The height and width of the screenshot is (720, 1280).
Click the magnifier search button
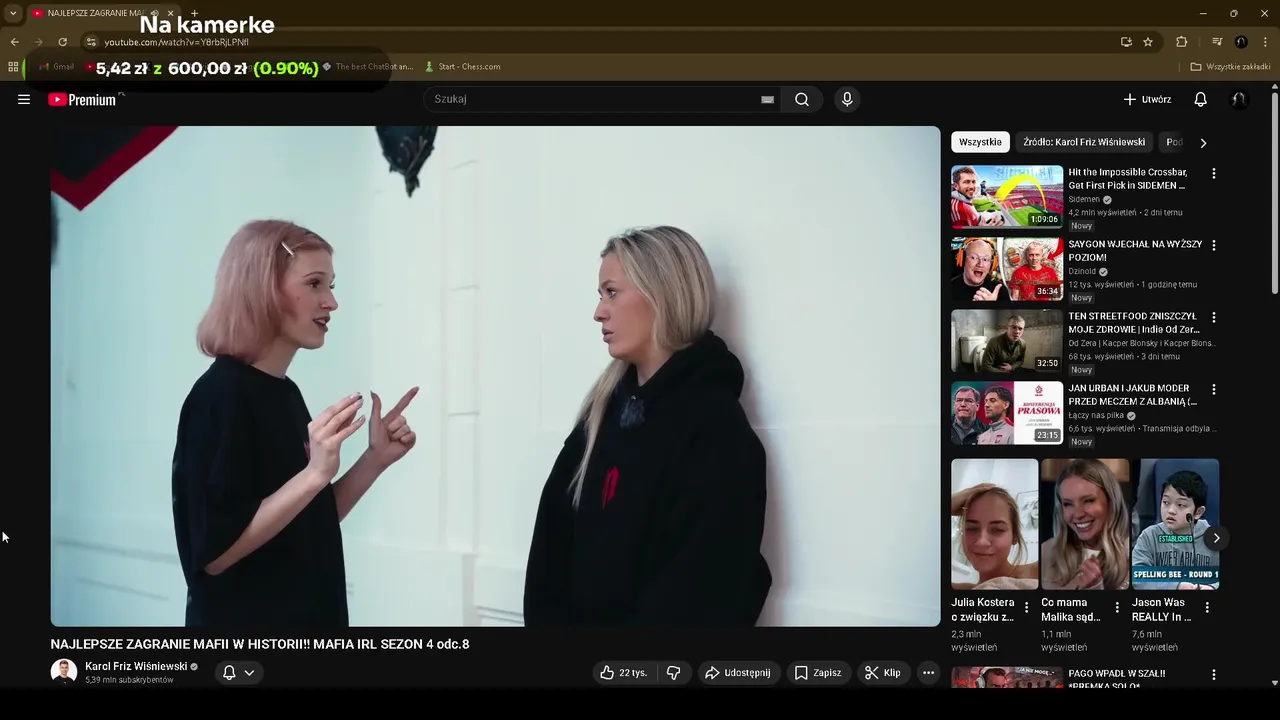[x=802, y=99]
